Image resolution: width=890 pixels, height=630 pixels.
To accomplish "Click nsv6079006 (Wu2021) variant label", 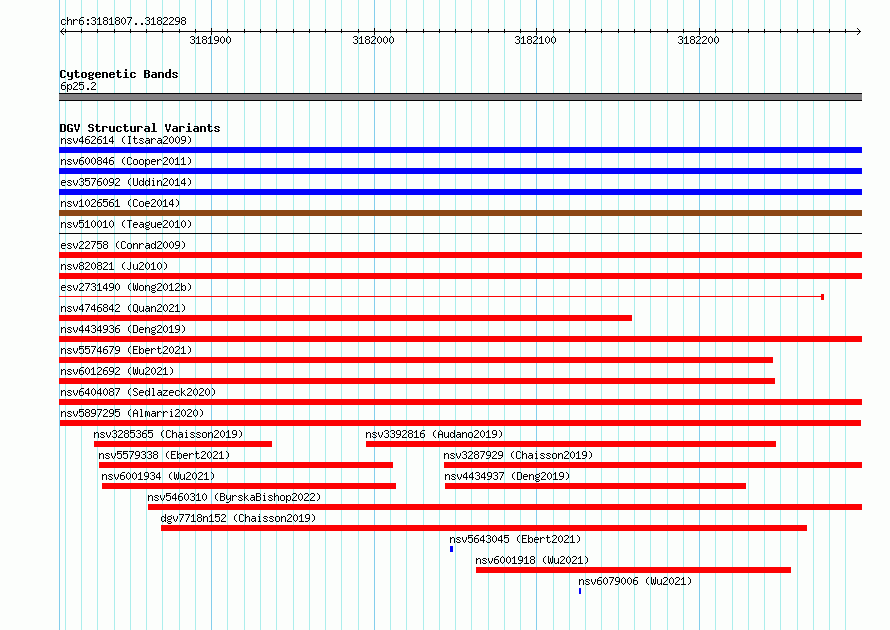I will tap(635, 581).
